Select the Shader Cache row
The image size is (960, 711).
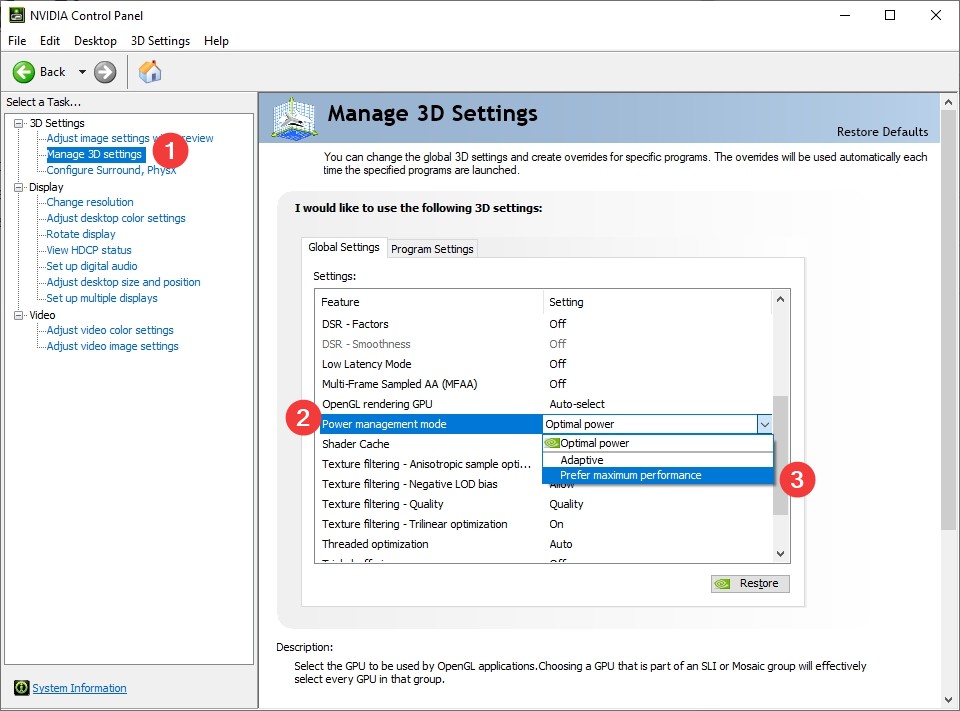point(430,444)
